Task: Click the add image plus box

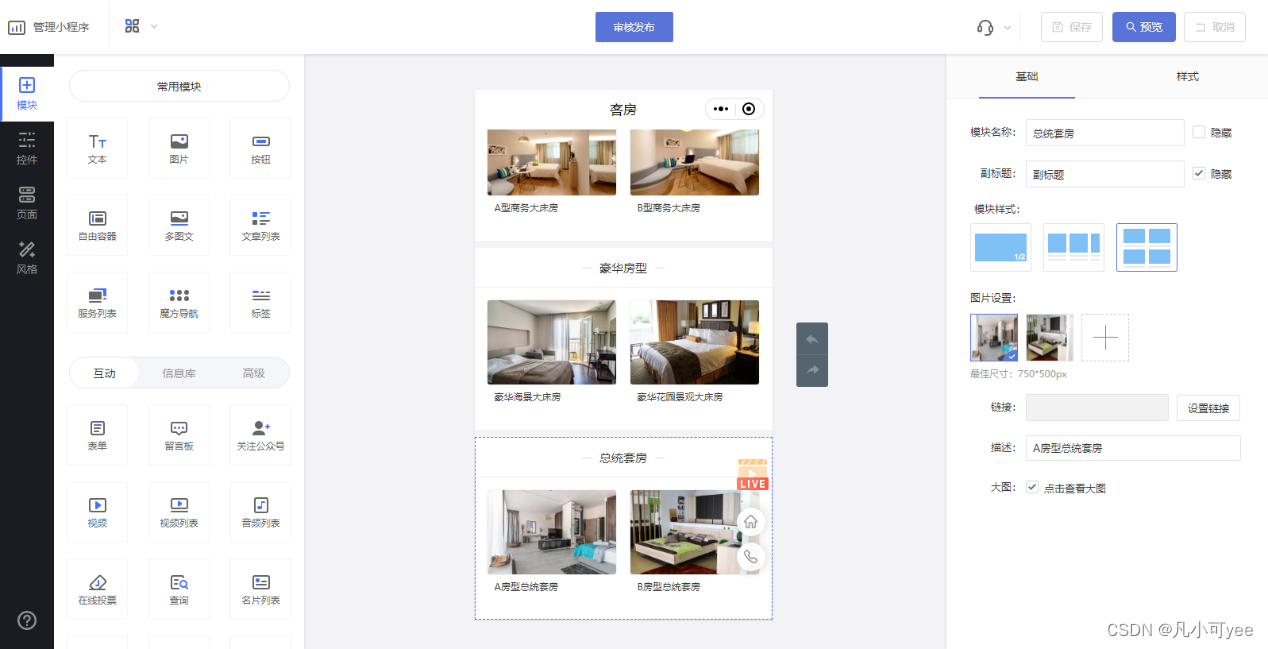Action: pyautogui.click(x=1105, y=338)
